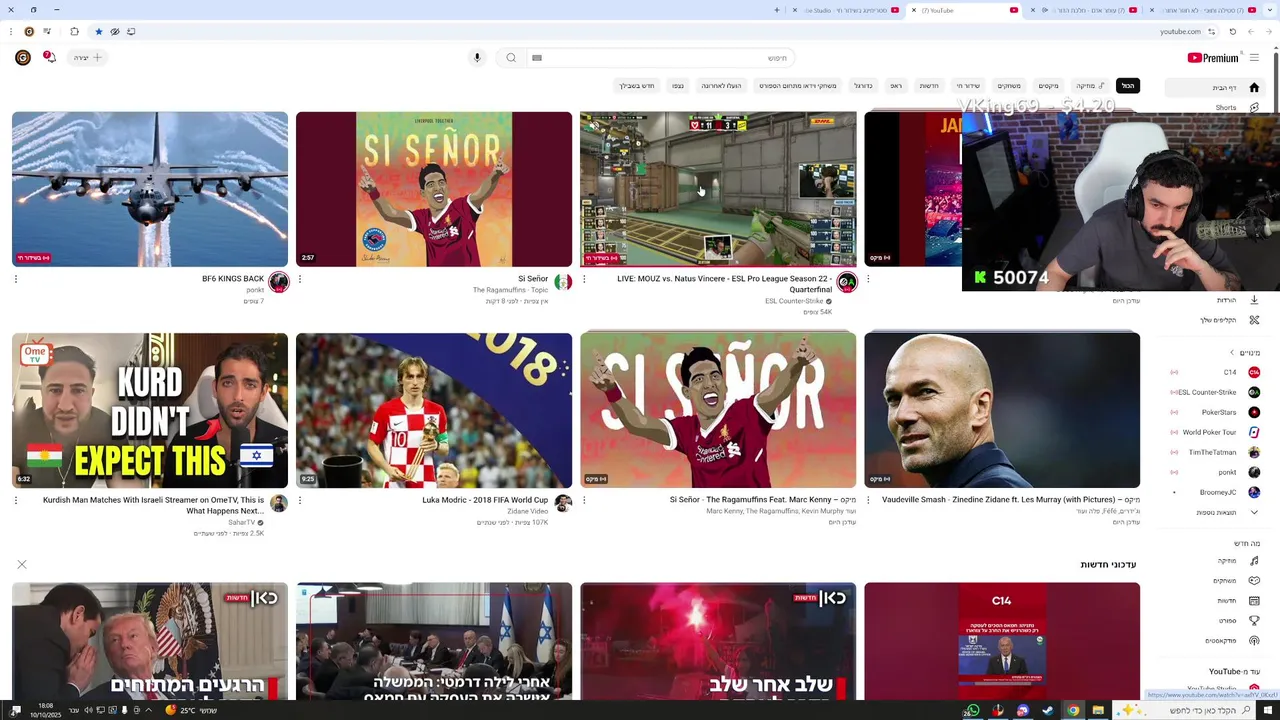Image resolution: width=1280 pixels, height=720 pixels.
Task: Select the 'כדורגל' filter chip
Action: tap(863, 86)
